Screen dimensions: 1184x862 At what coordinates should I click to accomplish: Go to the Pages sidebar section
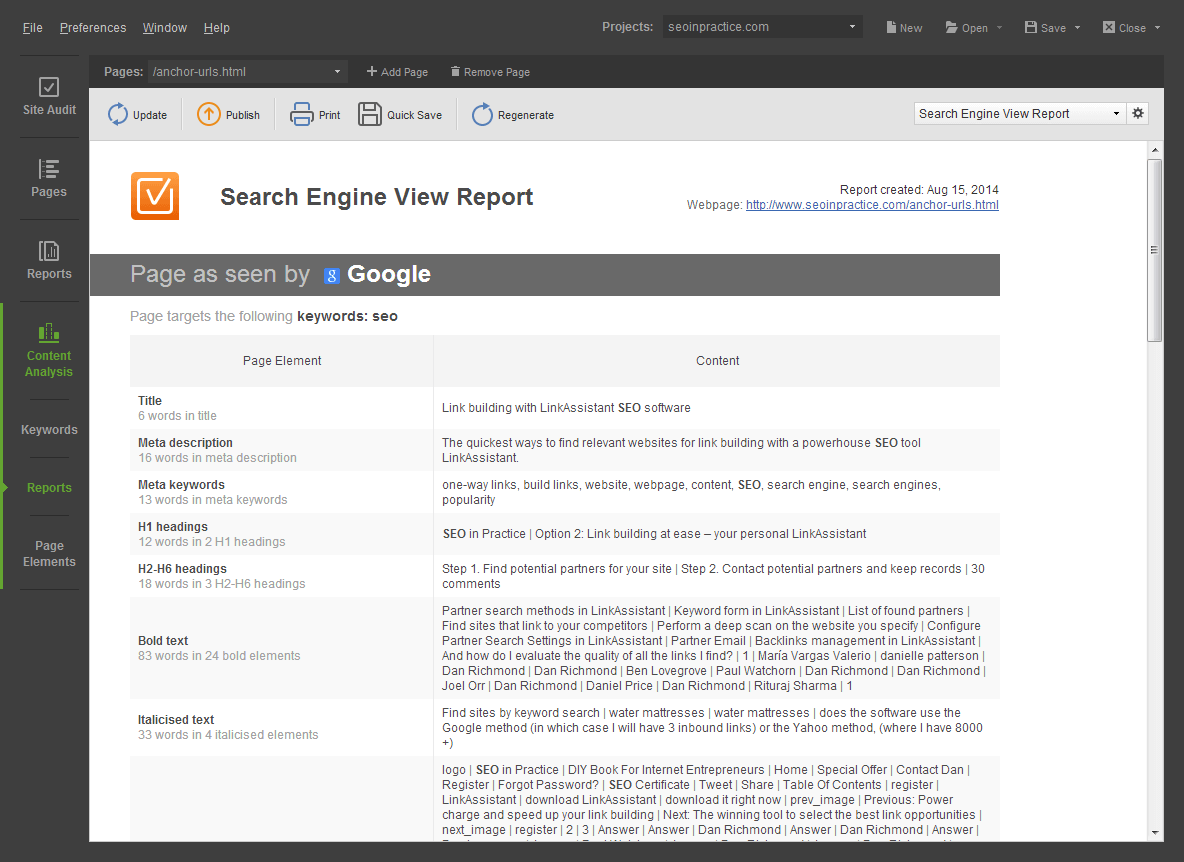tap(49, 178)
